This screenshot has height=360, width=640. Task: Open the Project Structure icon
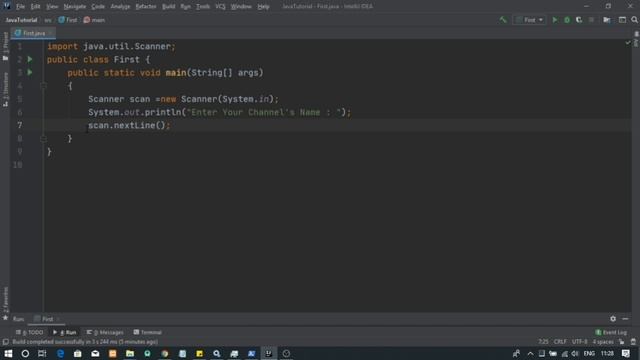click(607, 20)
